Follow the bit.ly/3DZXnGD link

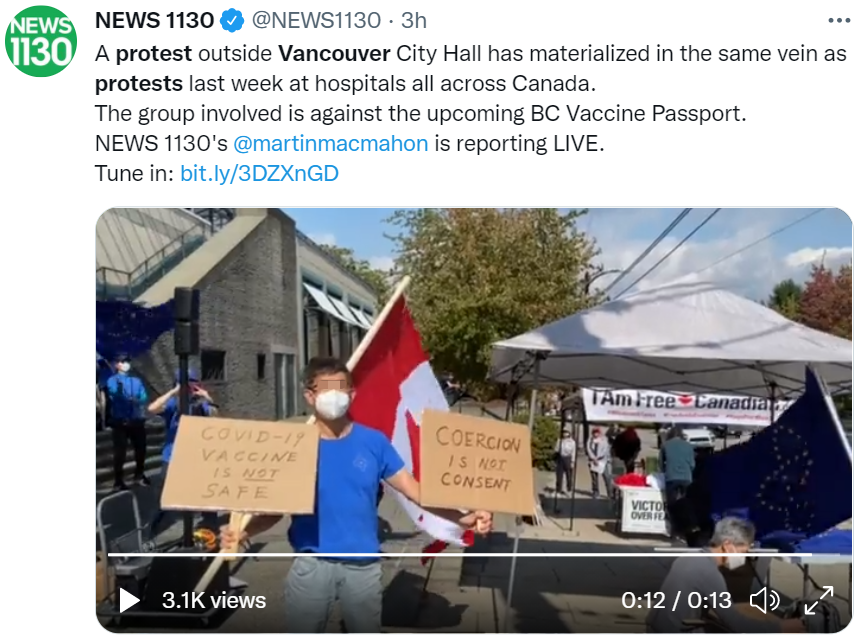tap(259, 174)
